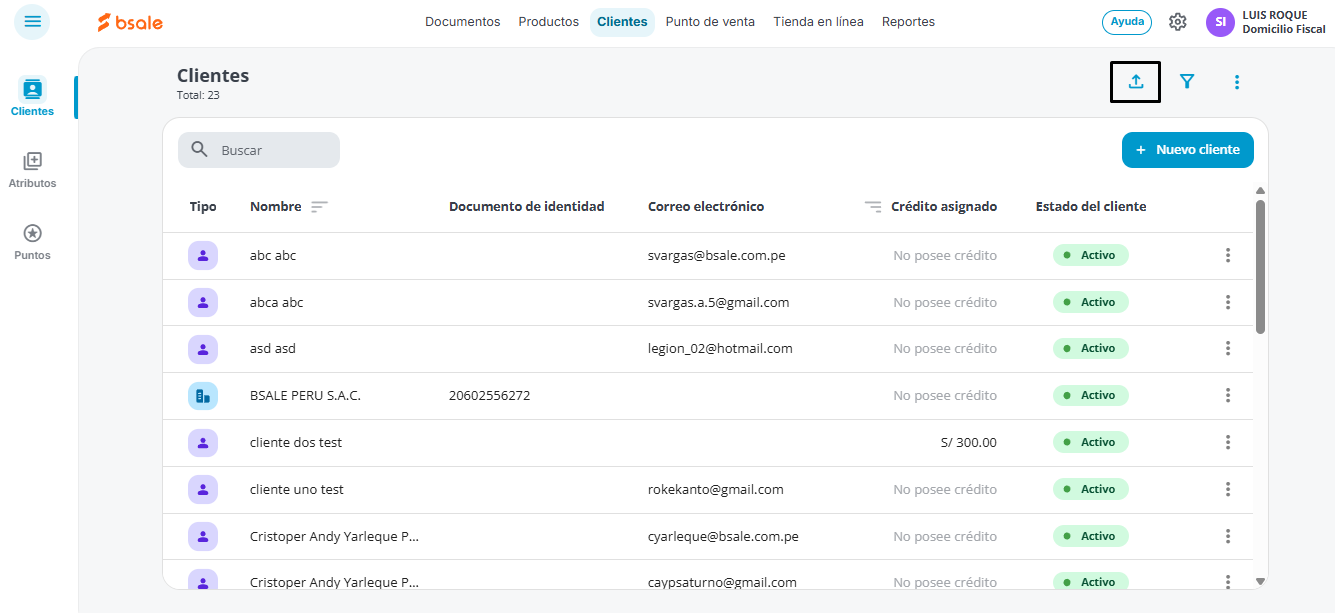This screenshot has width=1335, height=613.
Task: Click the export clients upload icon
Action: point(1136,82)
